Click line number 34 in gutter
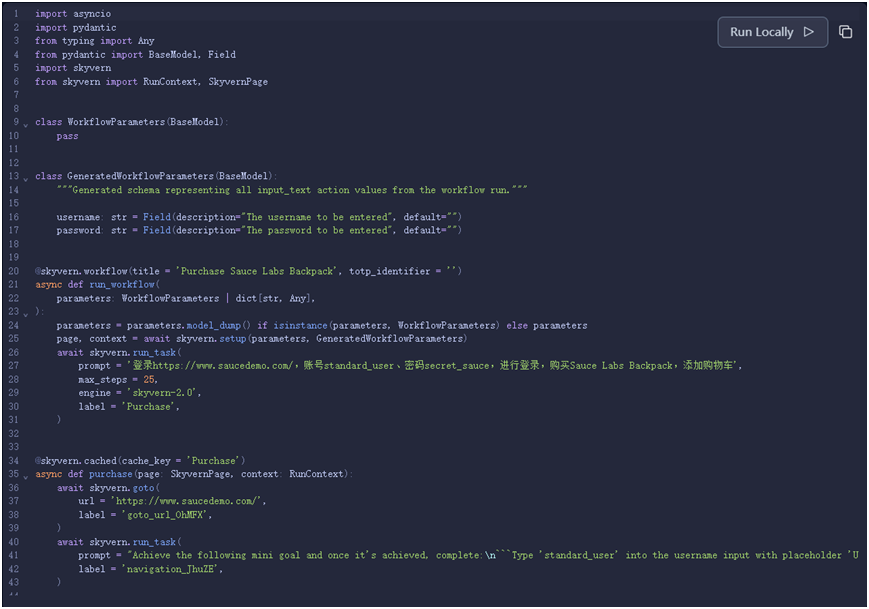869x609 pixels. 13,460
